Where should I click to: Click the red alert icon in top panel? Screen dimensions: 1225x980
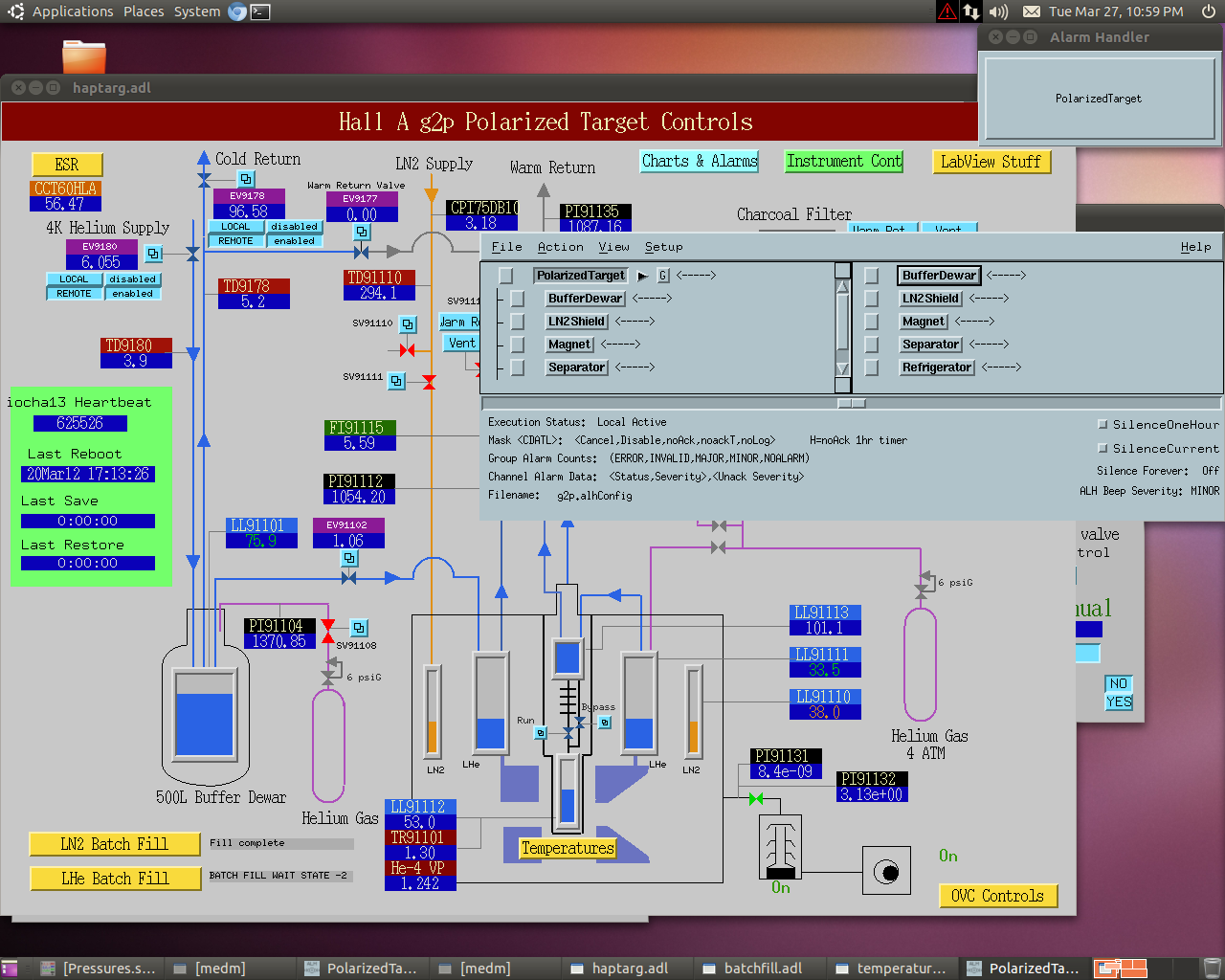pos(947,11)
